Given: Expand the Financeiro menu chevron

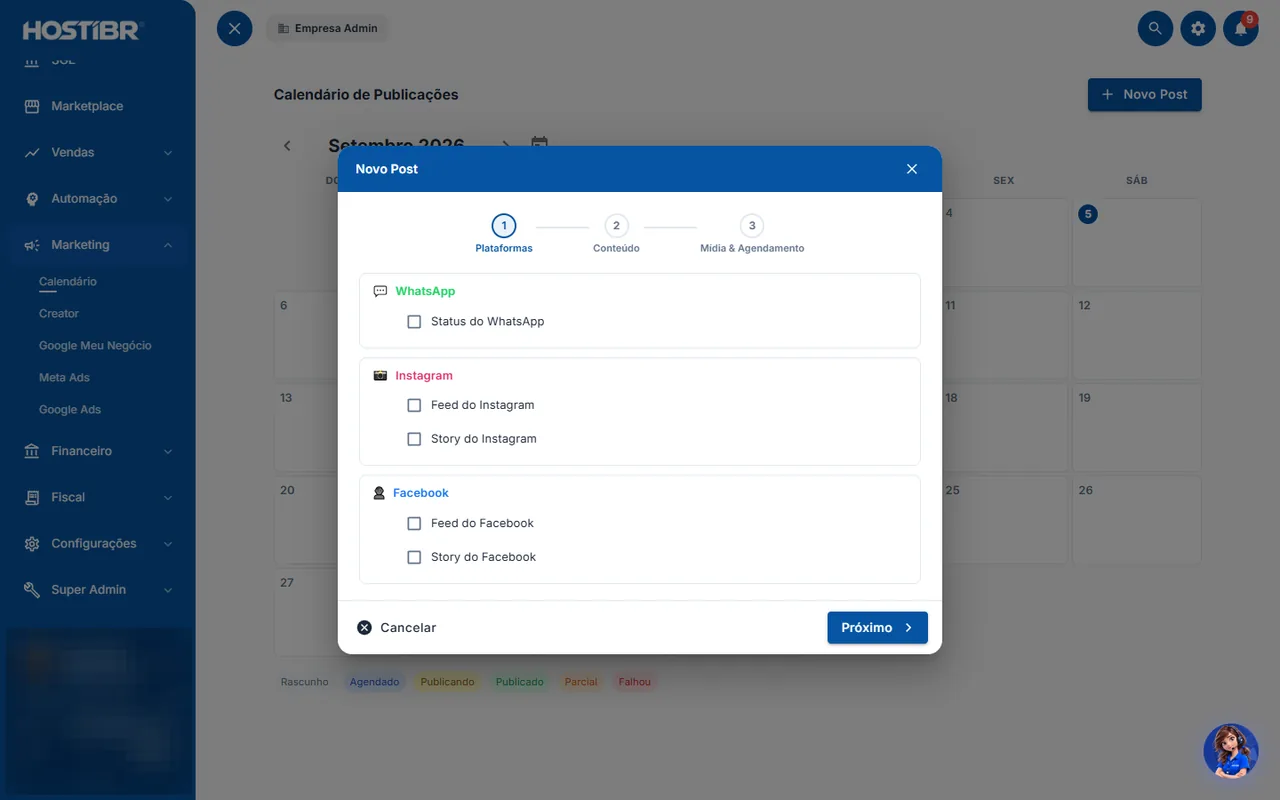Looking at the screenshot, I should tap(168, 452).
